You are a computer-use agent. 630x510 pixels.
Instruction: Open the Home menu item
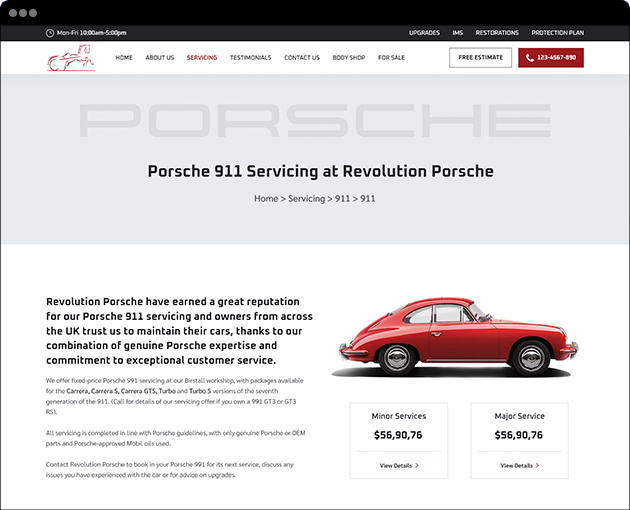124,57
